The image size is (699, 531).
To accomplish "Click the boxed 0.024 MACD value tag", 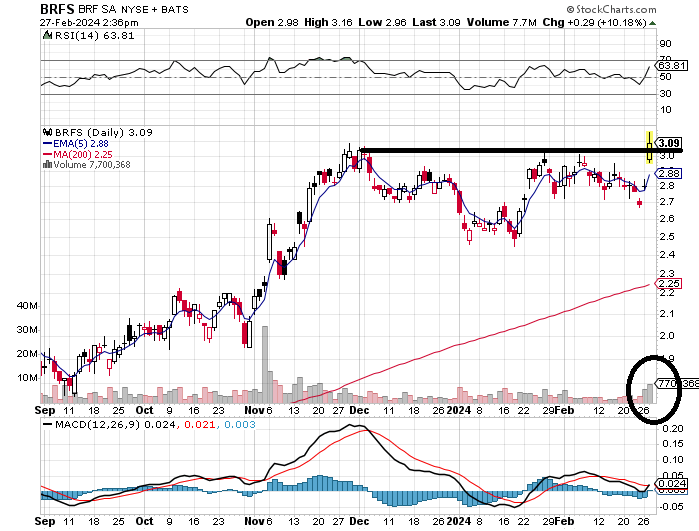I will (671, 483).
